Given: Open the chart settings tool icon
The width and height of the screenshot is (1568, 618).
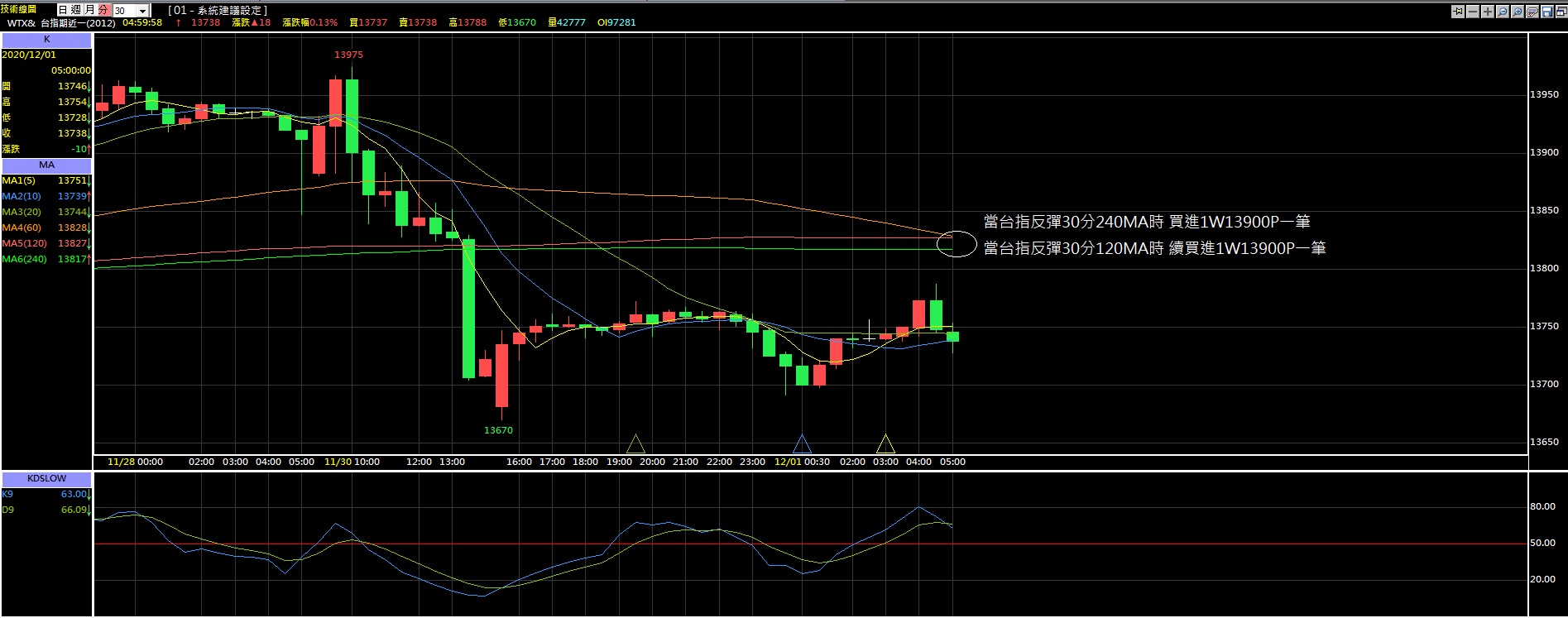Looking at the screenshot, I should pyautogui.click(x=1532, y=12).
